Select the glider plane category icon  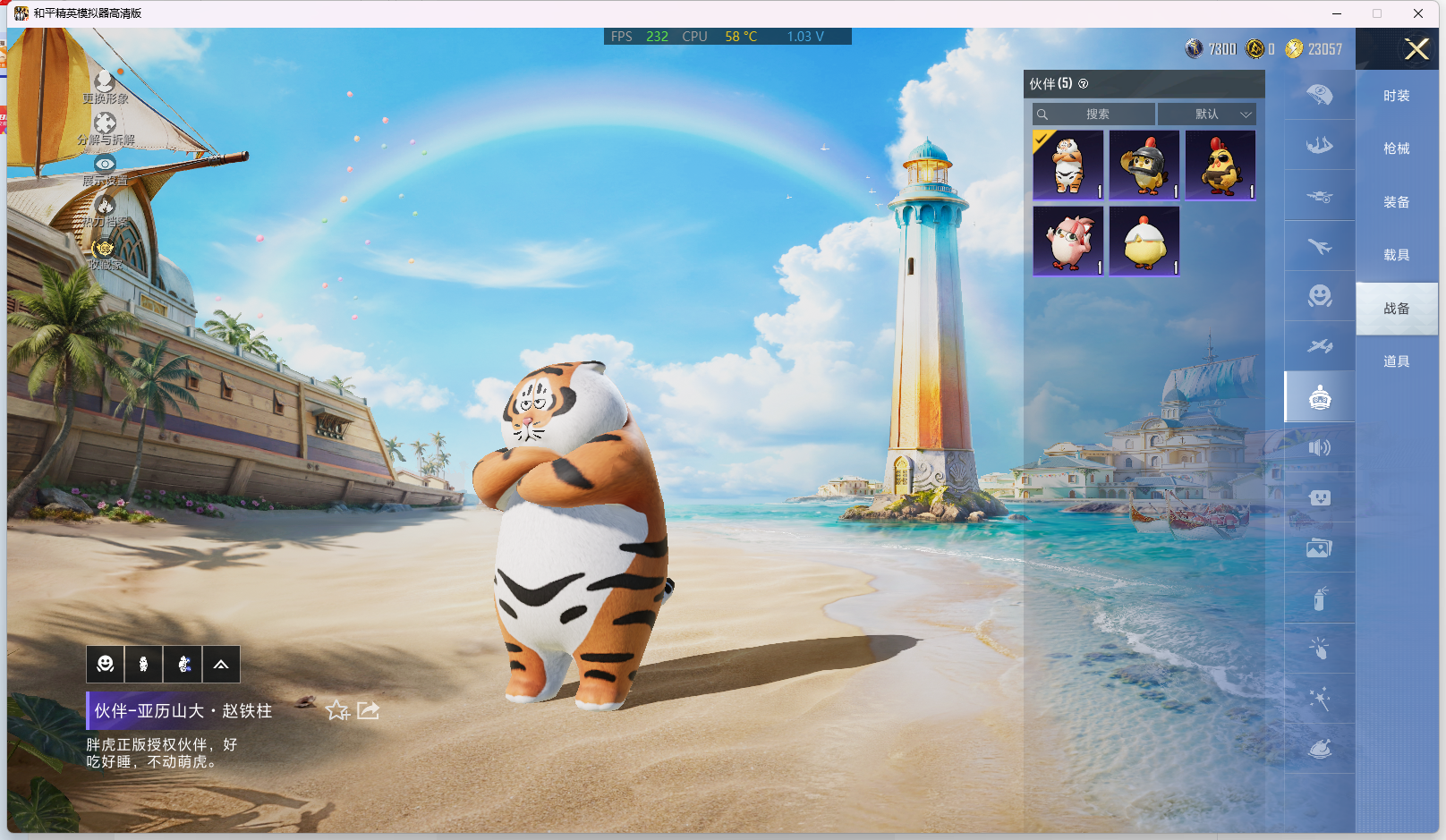pos(1320,346)
